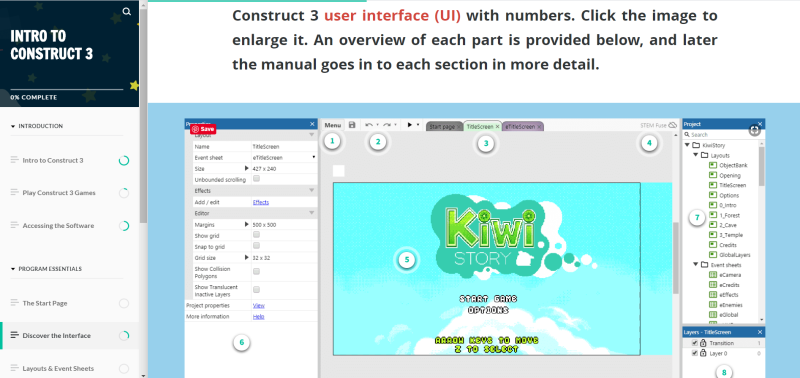Collapse the Event sheets folder arrow
Viewport: 800px width, 378px height.
pos(696,265)
